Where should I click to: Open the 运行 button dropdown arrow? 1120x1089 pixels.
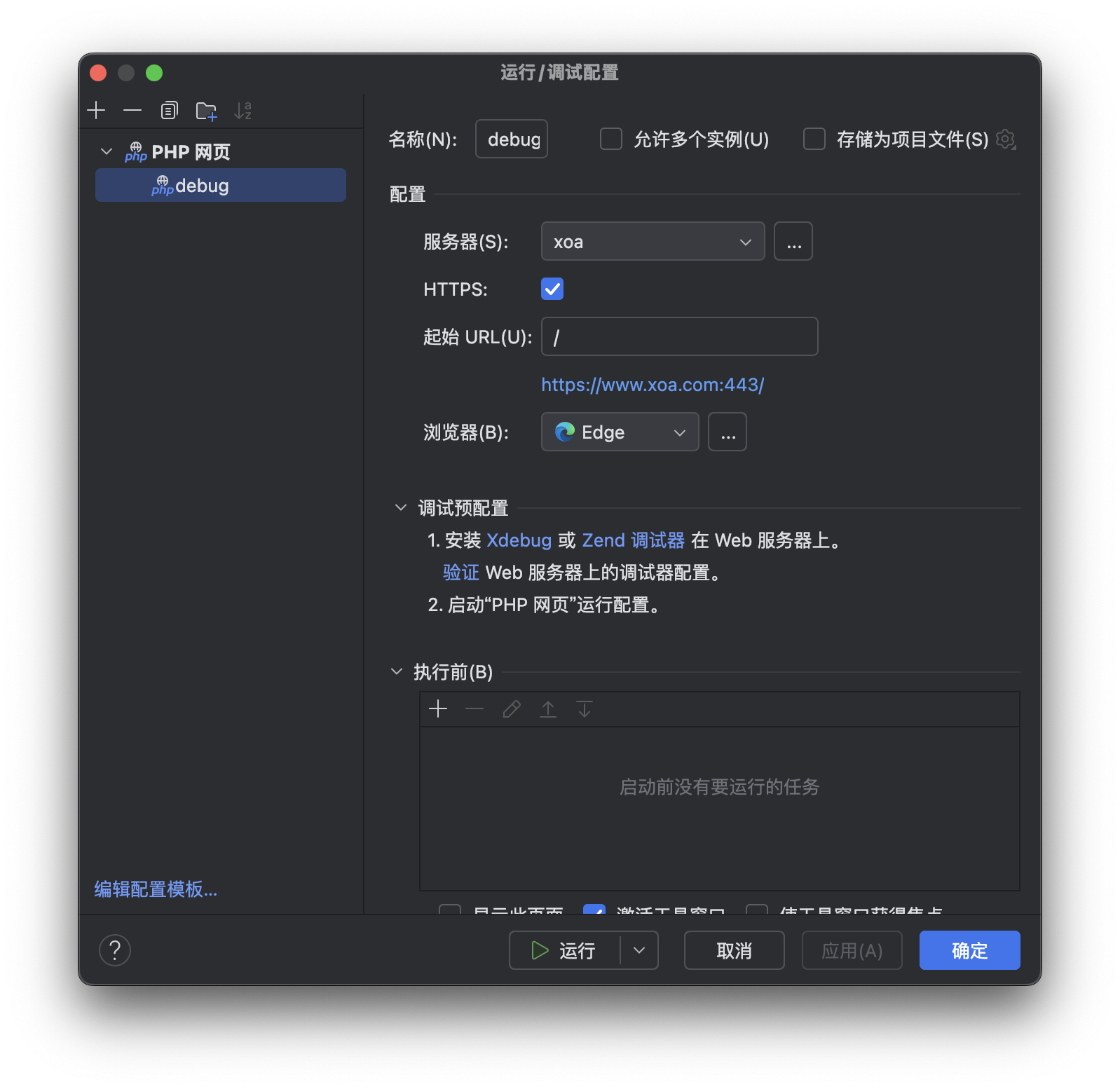click(639, 950)
